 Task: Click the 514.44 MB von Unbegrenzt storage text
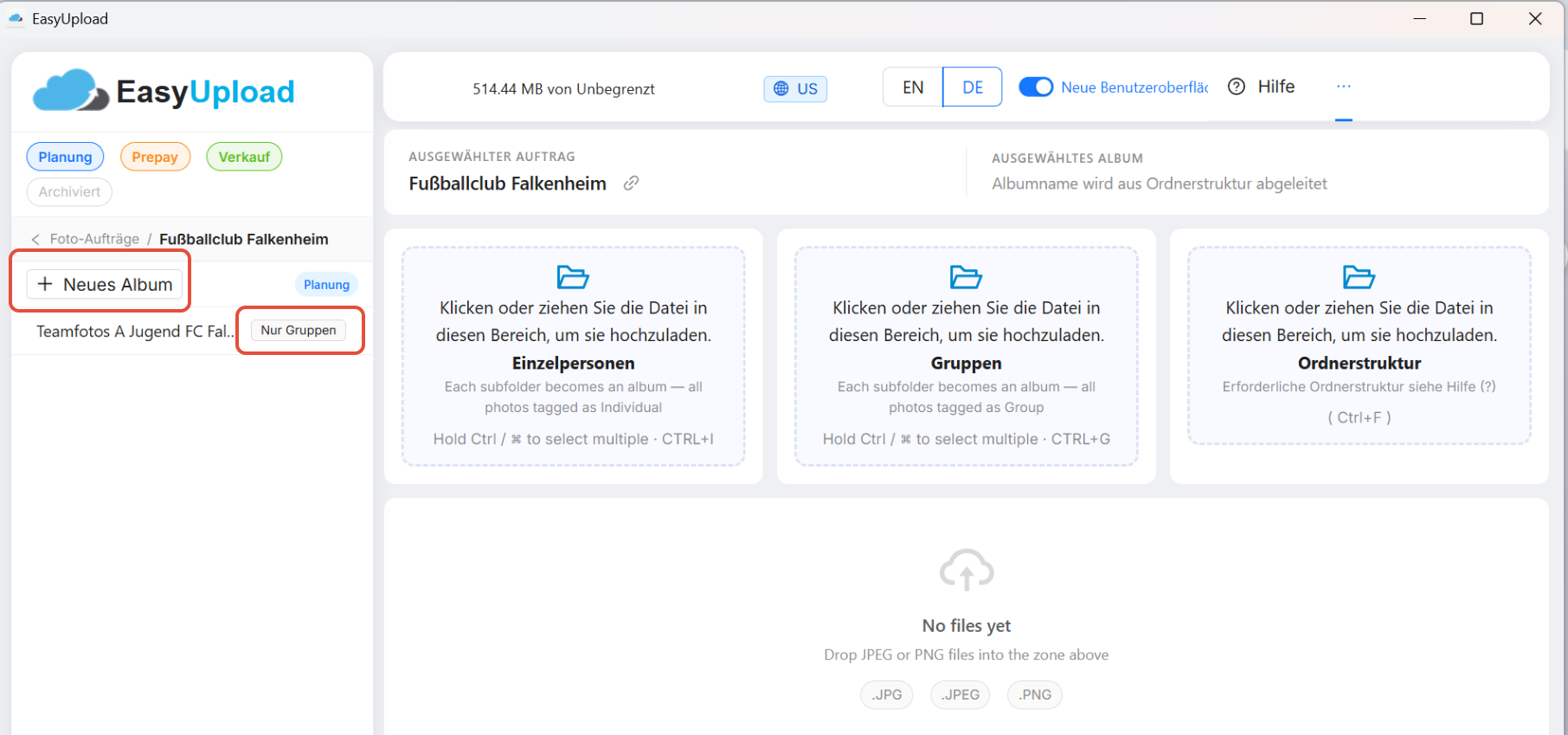[x=563, y=88]
